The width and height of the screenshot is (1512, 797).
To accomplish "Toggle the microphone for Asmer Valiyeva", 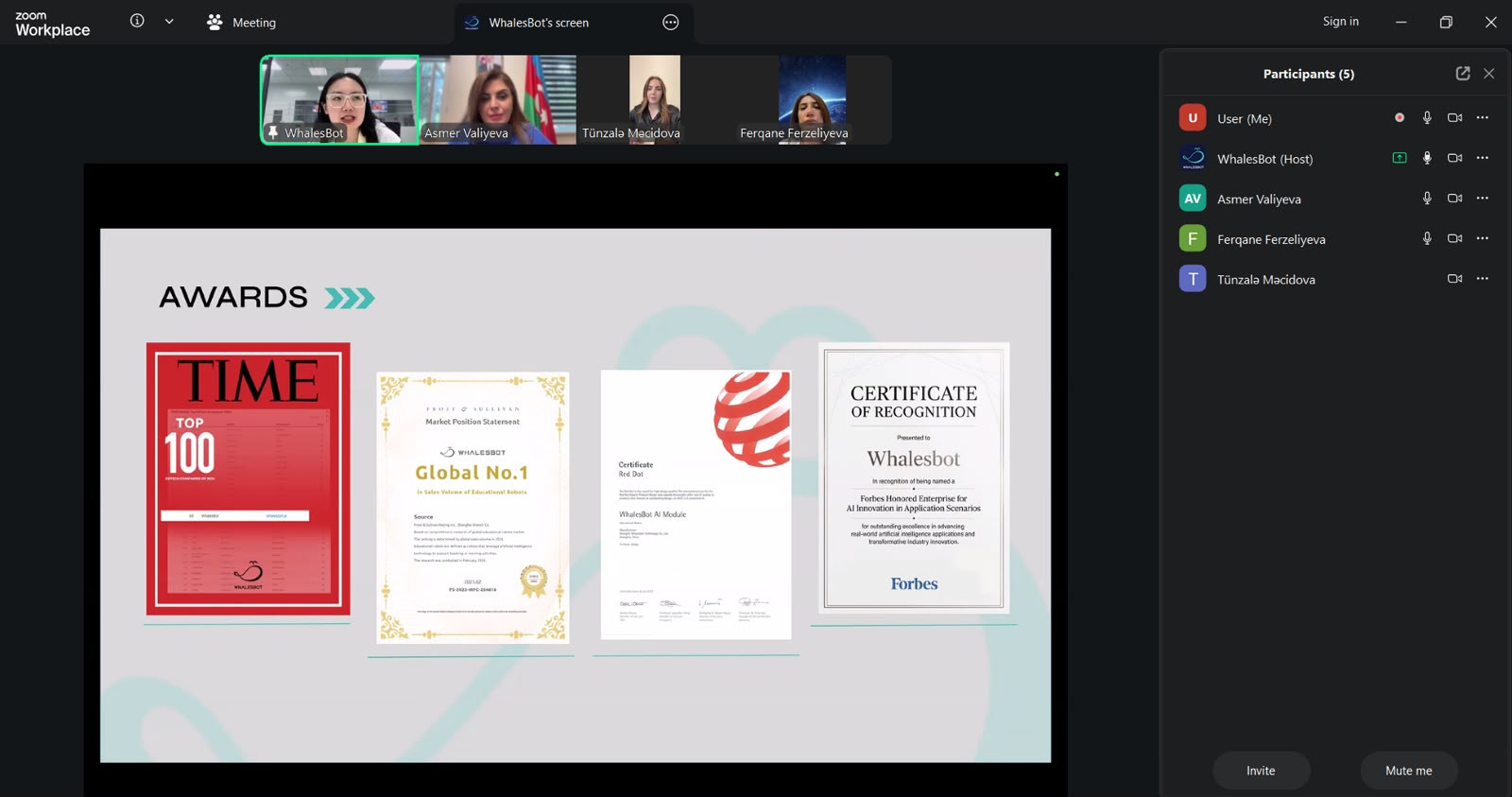I will (1427, 199).
